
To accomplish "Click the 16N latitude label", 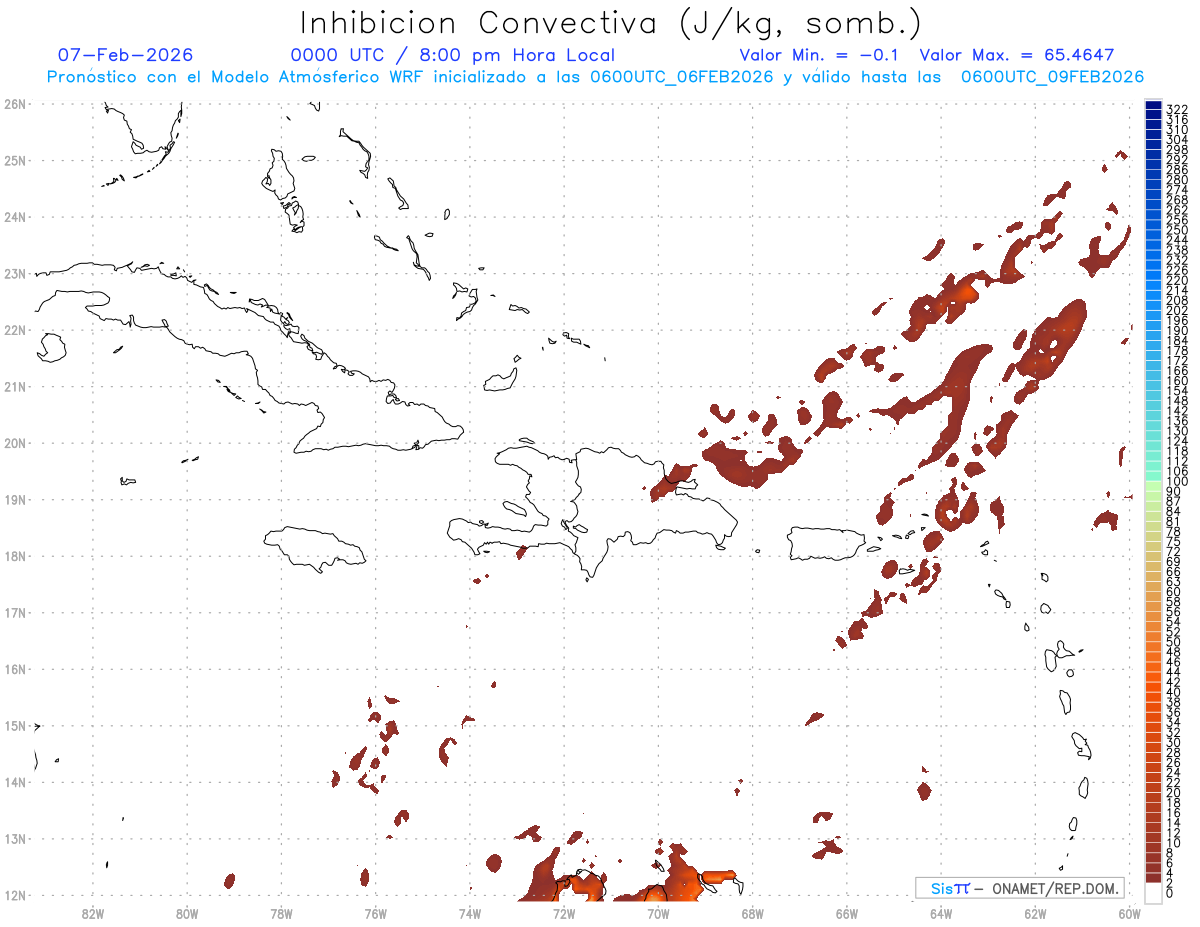I will [x=15, y=669].
